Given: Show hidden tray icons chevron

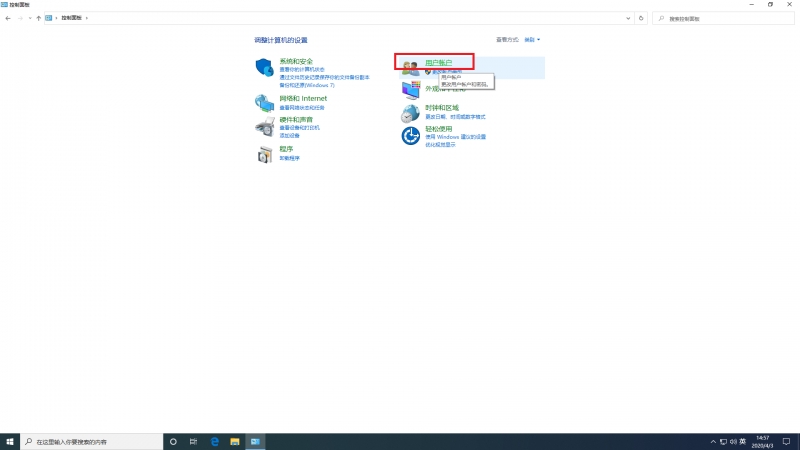Looking at the screenshot, I should coord(713,442).
